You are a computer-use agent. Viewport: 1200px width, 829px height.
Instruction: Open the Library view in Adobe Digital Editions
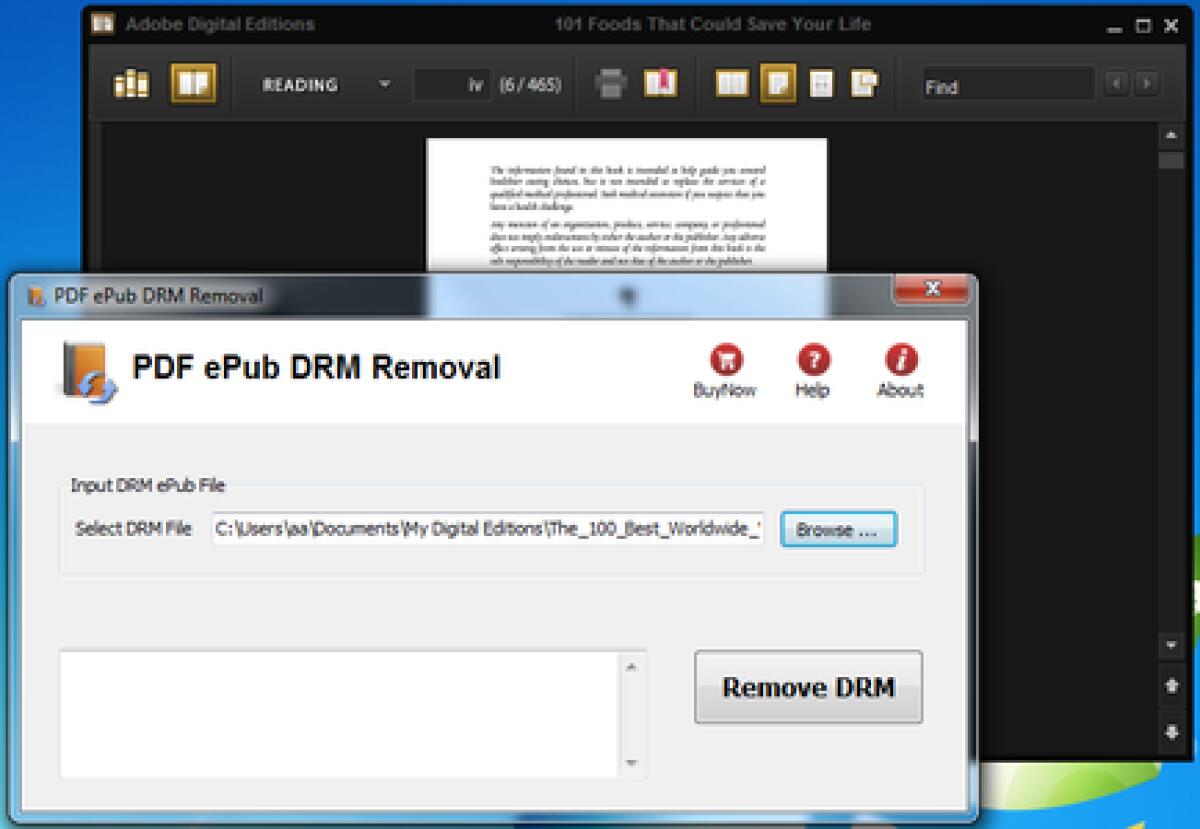[x=131, y=84]
